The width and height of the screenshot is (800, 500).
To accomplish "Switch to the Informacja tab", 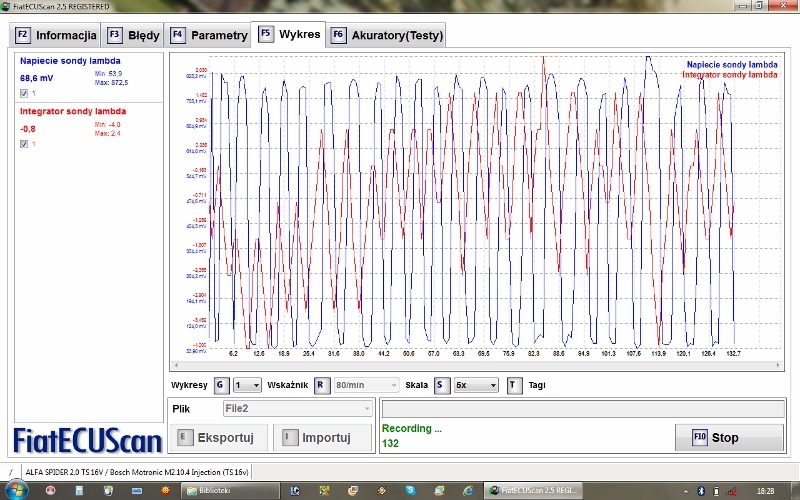I will 56,35.
